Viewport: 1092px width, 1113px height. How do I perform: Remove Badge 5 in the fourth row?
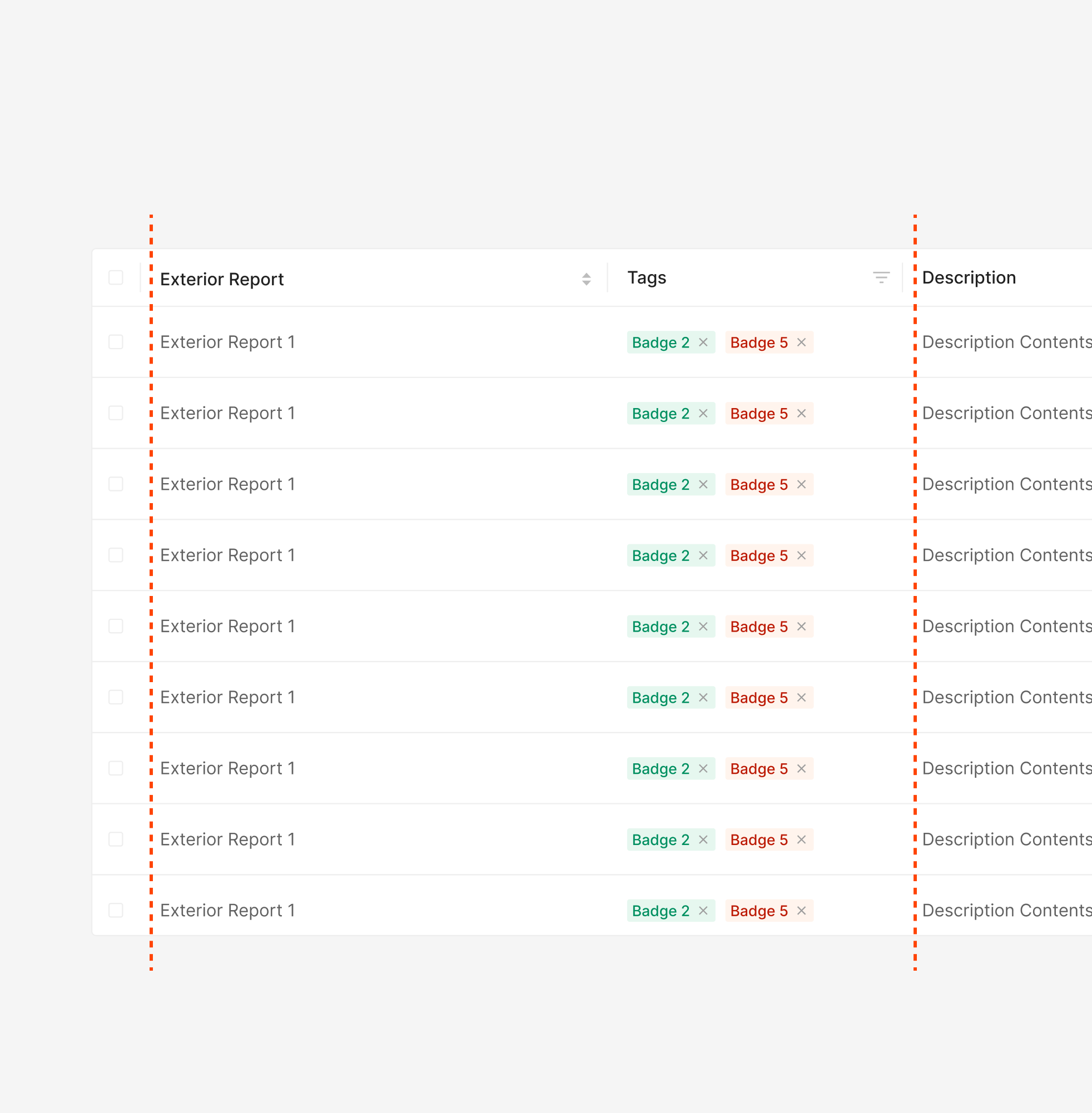tap(801, 555)
